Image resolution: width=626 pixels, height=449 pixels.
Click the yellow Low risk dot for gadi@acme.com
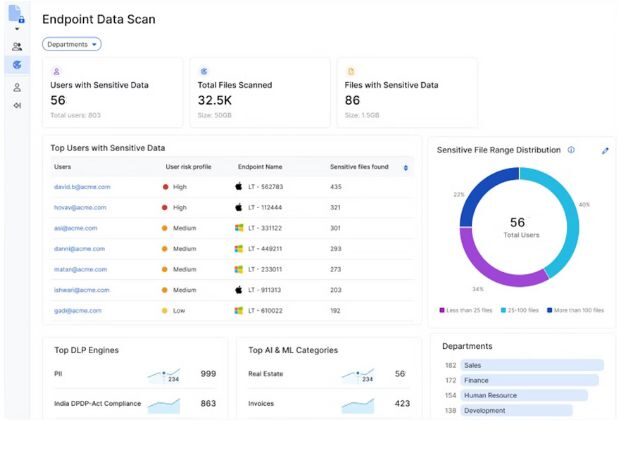click(164, 311)
